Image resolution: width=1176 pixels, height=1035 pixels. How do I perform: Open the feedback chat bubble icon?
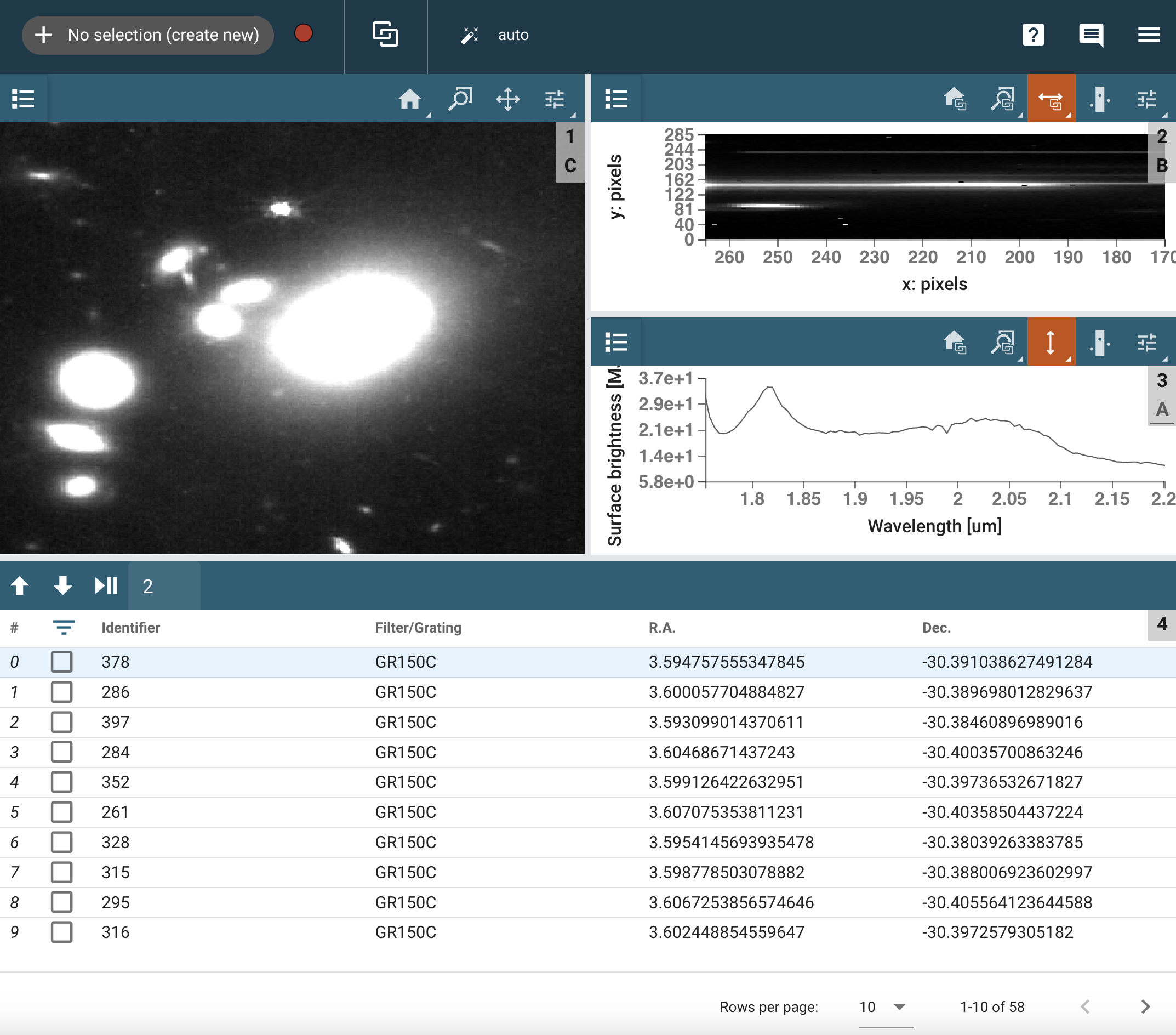(1091, 35)
